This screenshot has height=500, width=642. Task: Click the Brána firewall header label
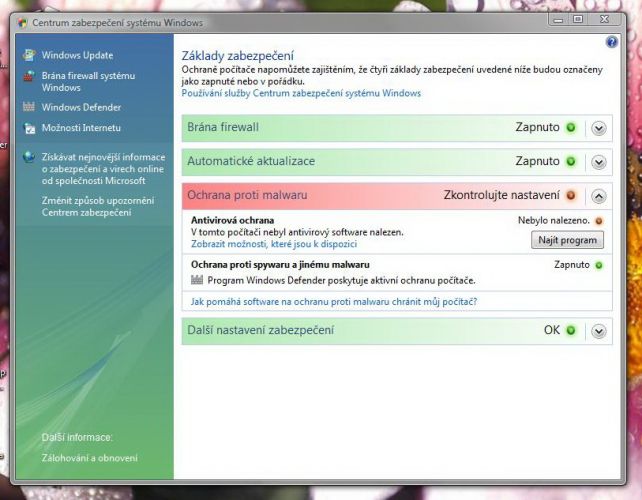point(223,127)
